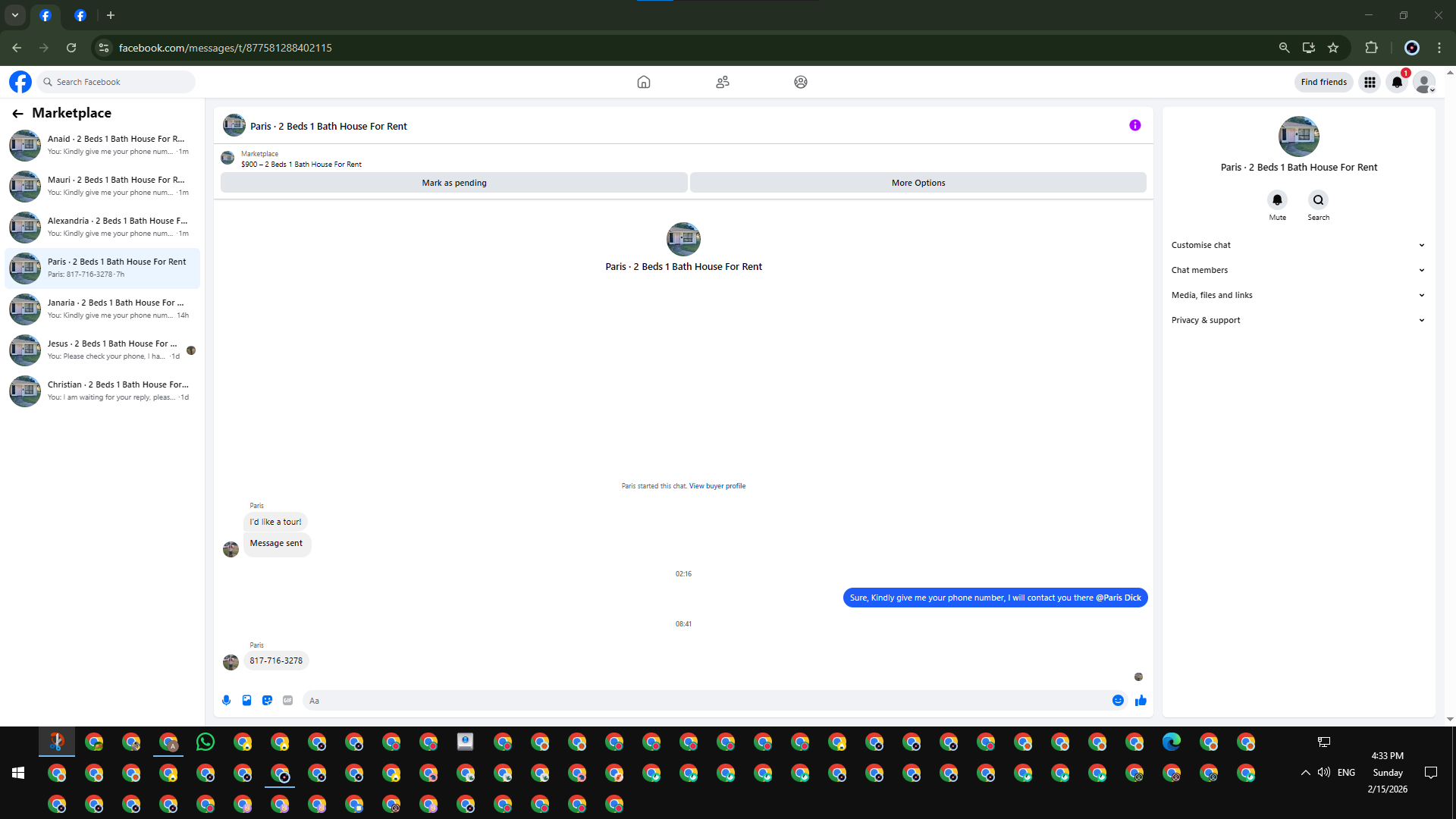Click the More Options button
The image size is (1456, 819).
tap(918, 183)
